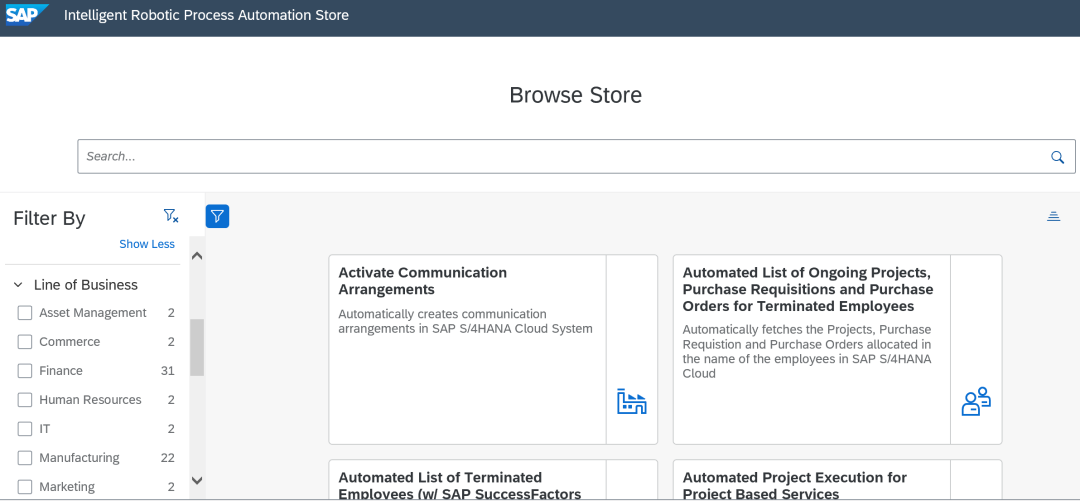Image resolution: width=1080 pixels, height=501 pixels.
Task: Open Automated List of Ongoing Projects card
Action: 837,349
